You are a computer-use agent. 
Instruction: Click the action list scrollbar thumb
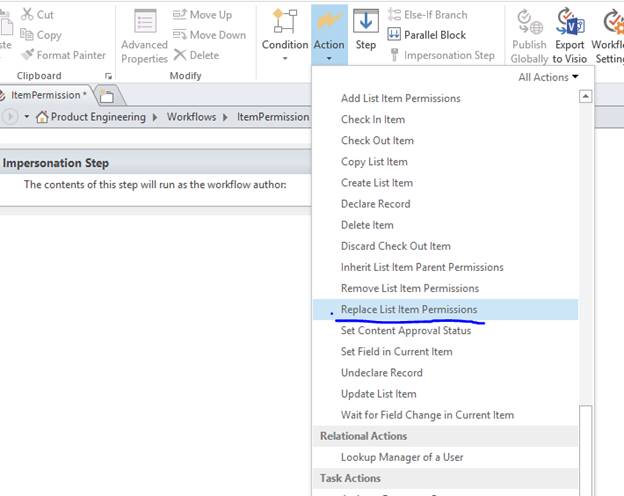pos(585,450)
